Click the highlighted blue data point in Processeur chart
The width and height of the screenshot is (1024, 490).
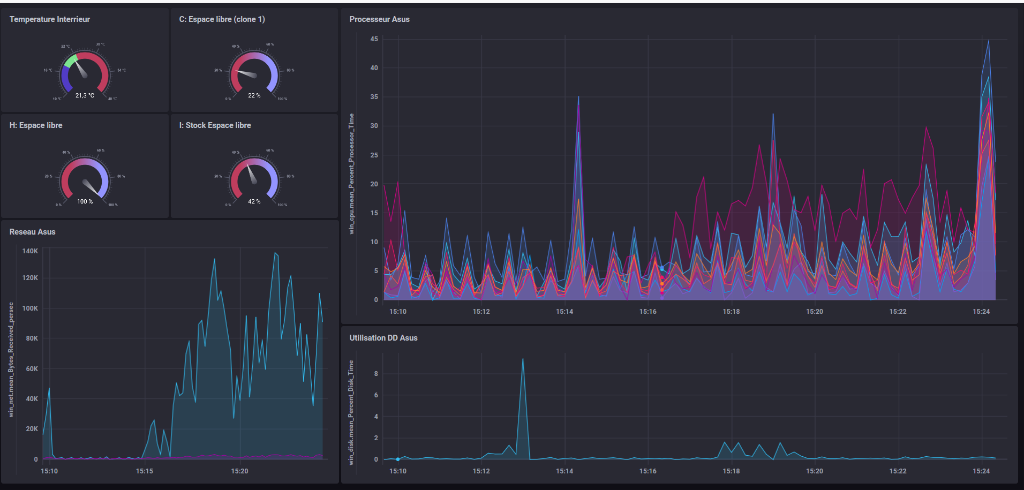point(662,269)
